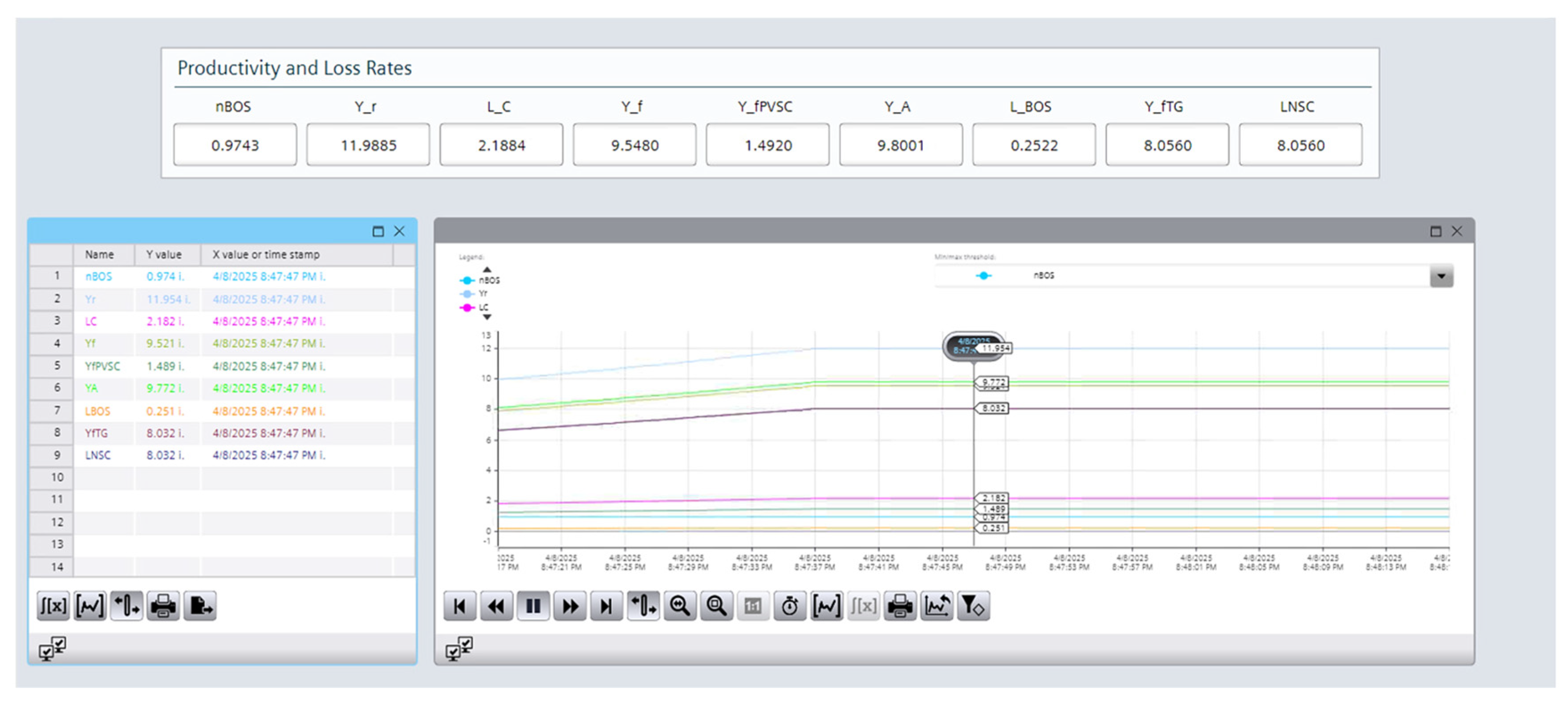
Task: Click the filter icon in trend toolbar
Action: (973, 606)
